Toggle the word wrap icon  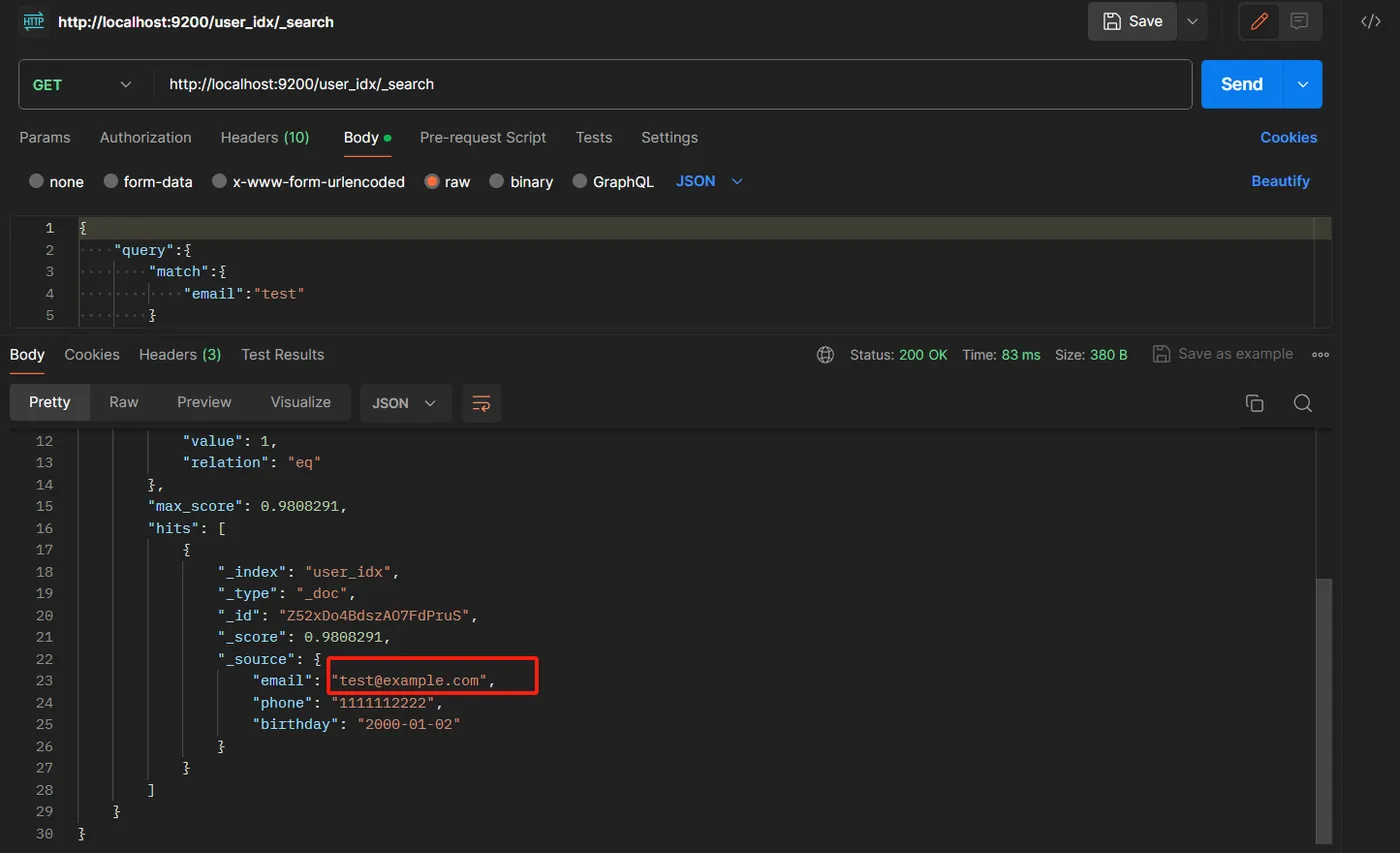pos(481,403)
